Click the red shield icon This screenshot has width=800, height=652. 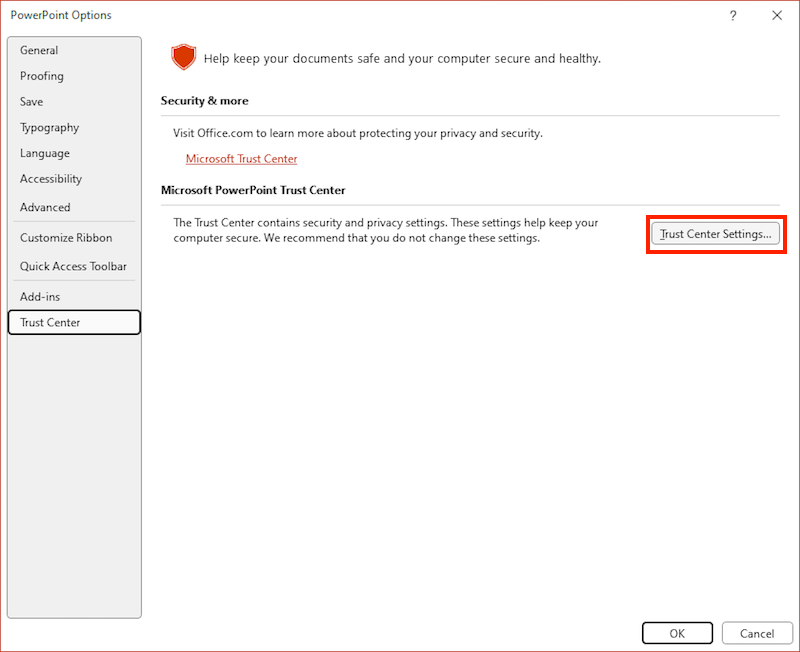[x=184, y=57]
